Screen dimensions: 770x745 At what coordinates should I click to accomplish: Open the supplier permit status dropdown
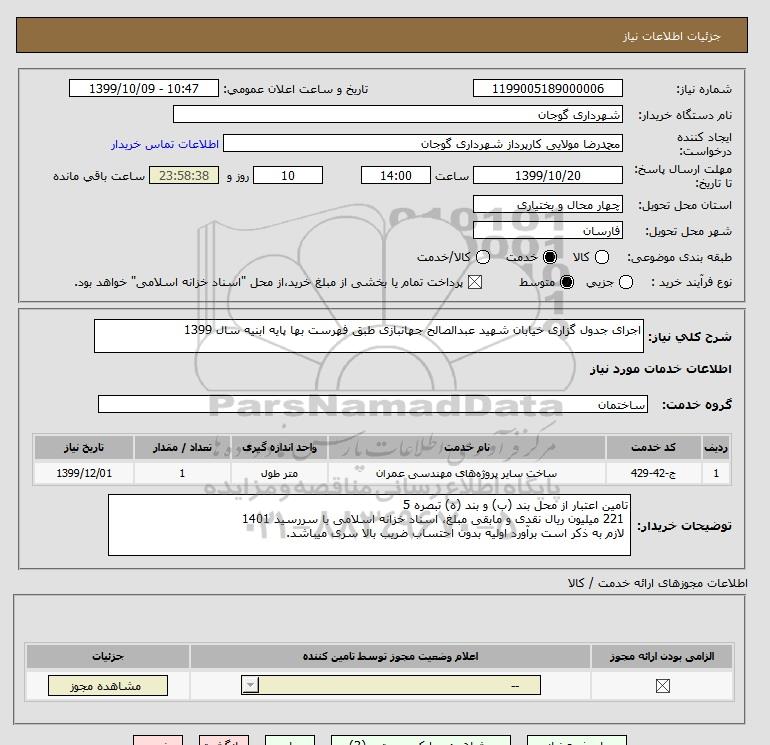tap(391, 685)
